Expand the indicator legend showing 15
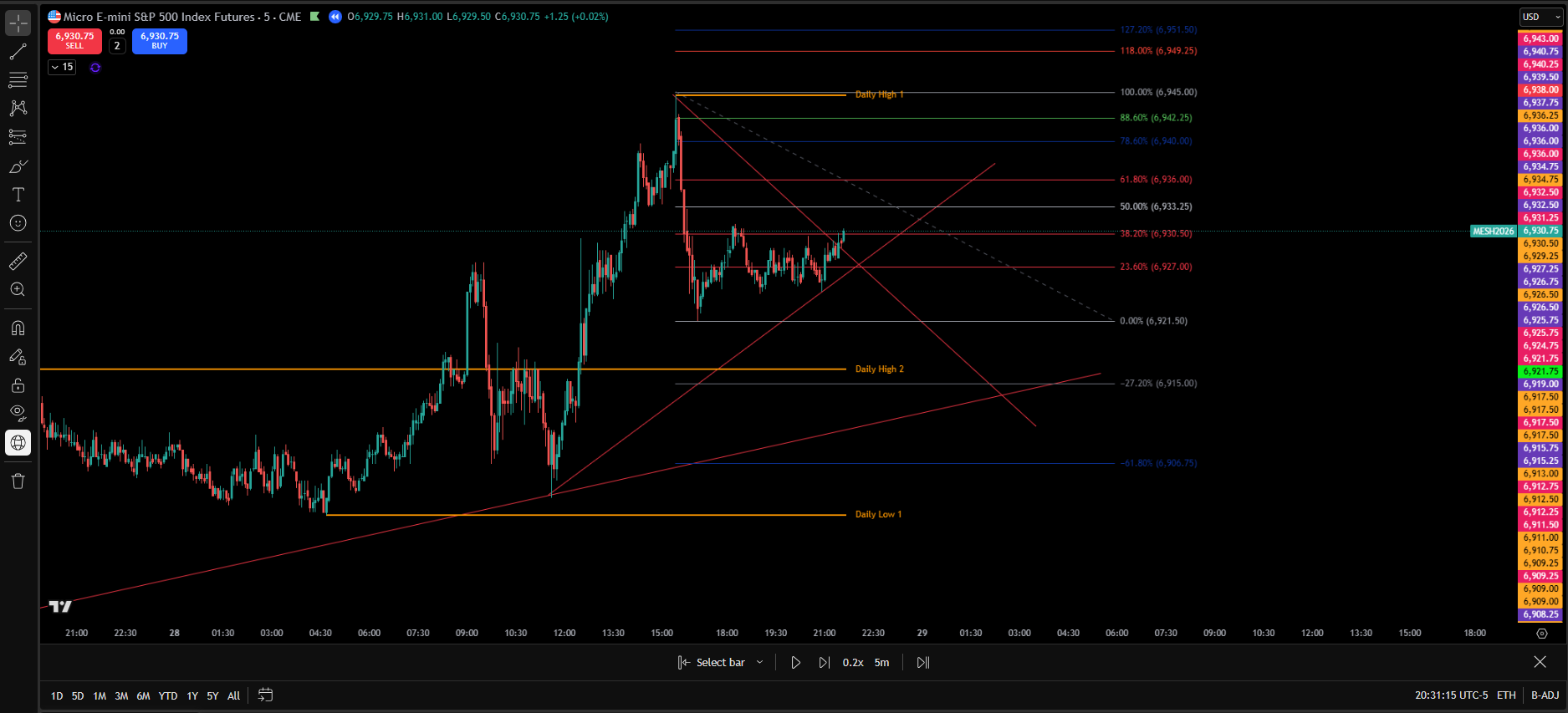 62,67
